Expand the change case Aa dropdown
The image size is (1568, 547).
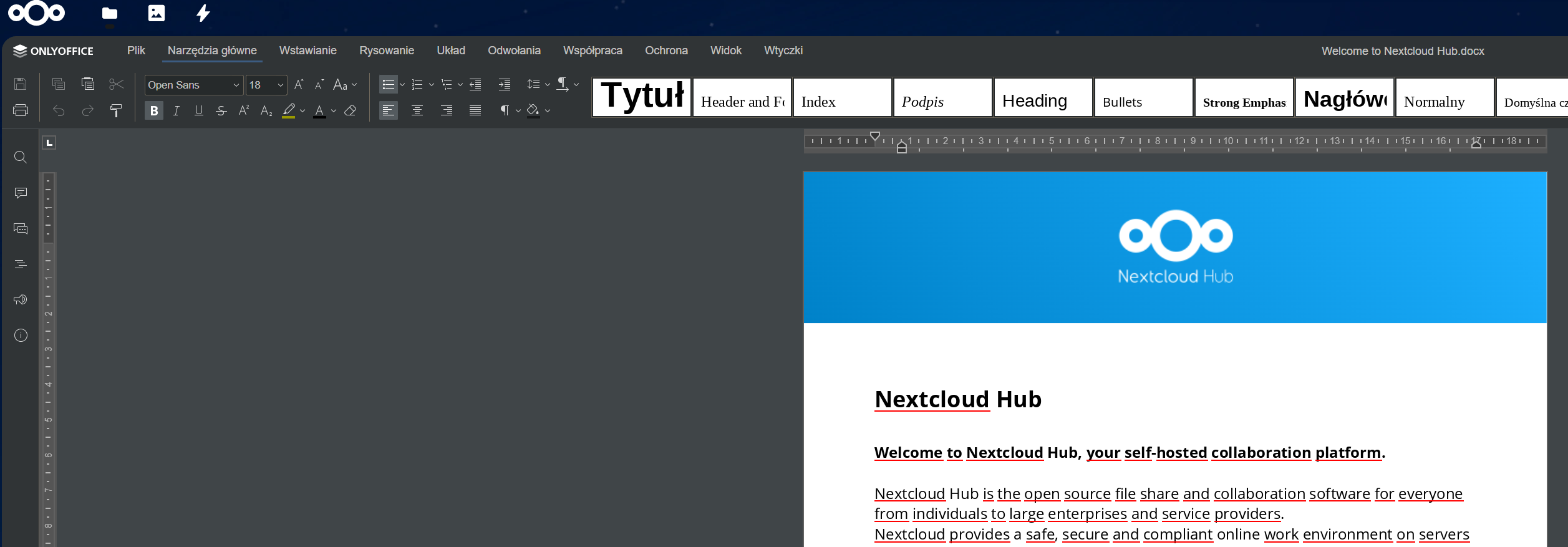tap(354, 84)
